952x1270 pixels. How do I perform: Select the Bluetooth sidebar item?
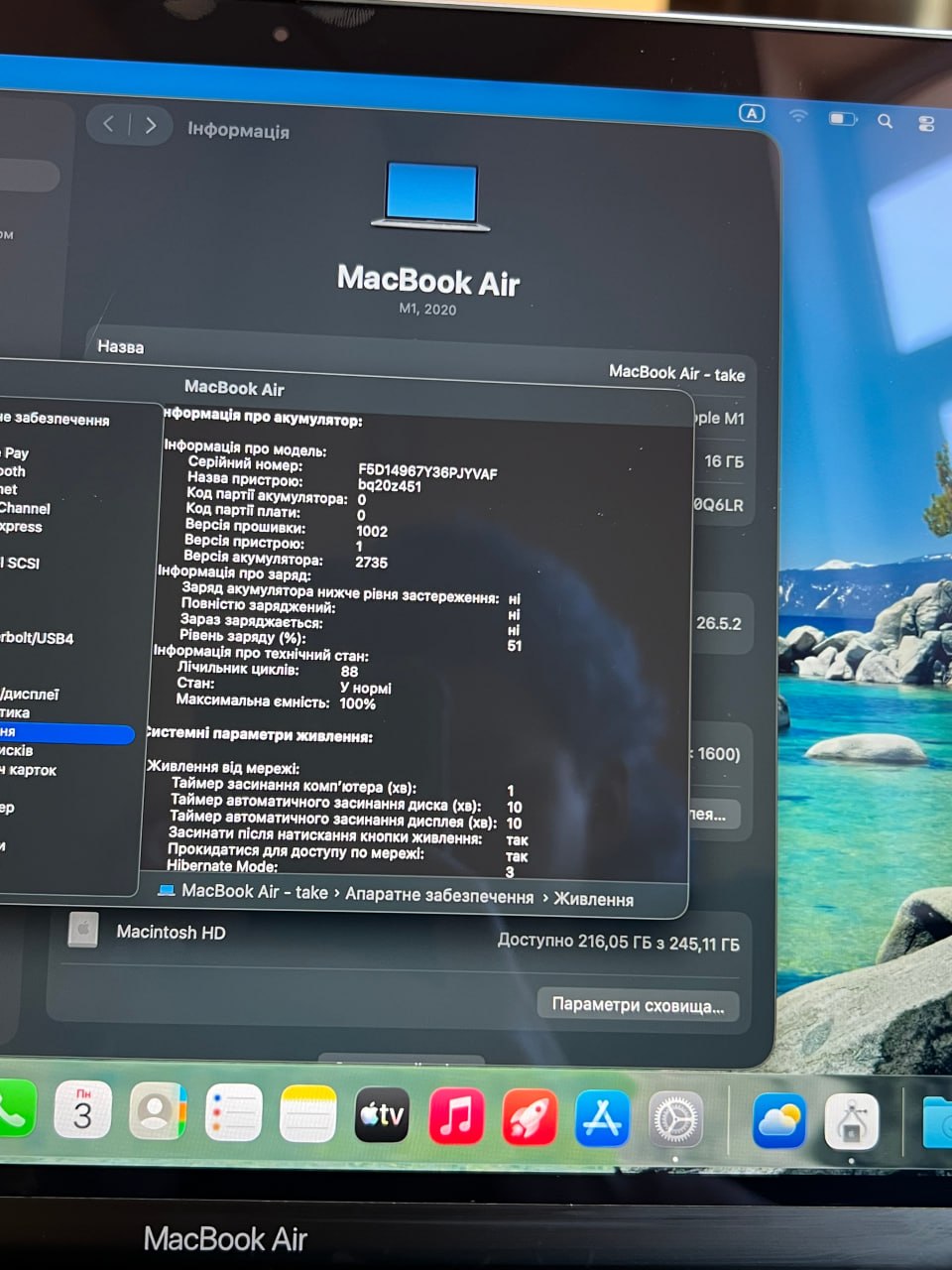click(x=13, y=471)
